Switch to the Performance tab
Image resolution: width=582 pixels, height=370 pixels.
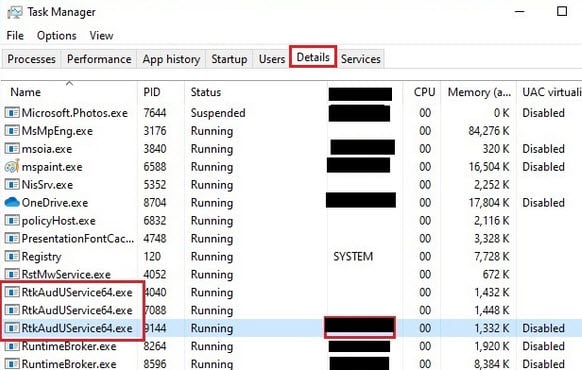pos(99,59)
